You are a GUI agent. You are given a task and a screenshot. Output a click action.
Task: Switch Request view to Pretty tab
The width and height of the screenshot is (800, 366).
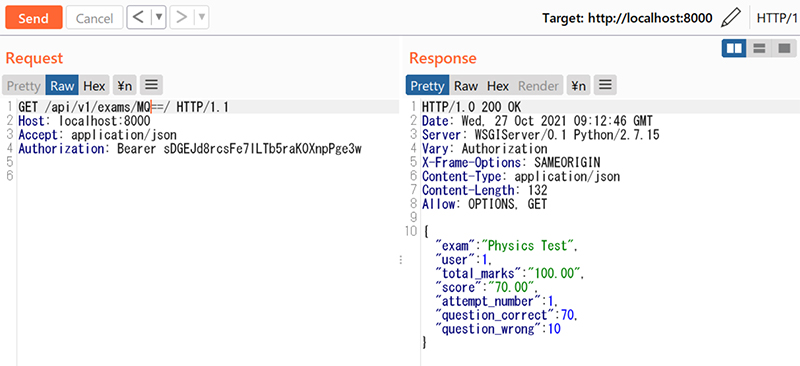coord(23,86)
